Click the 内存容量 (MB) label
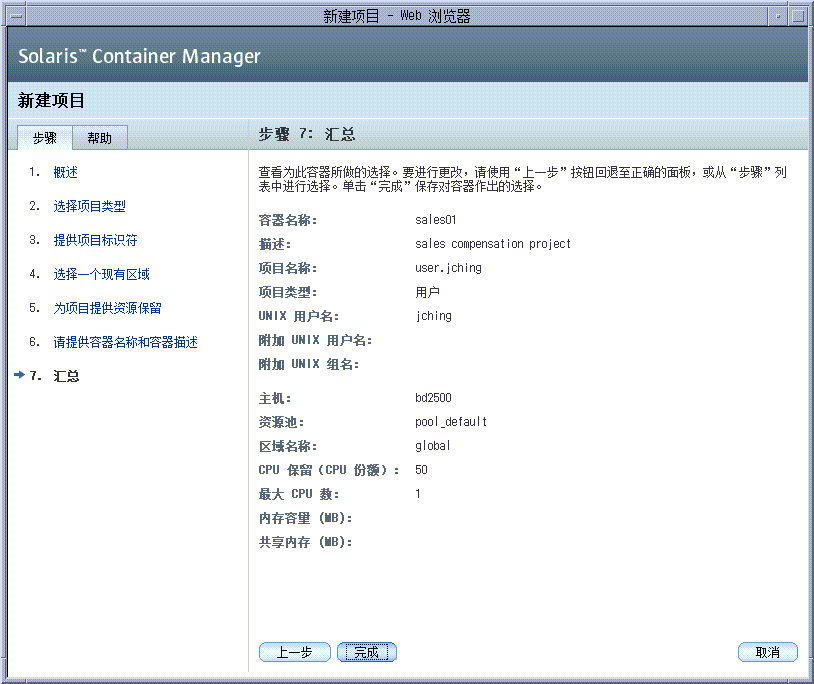Viewport: 814px width, 684px height. click(305, 518)
